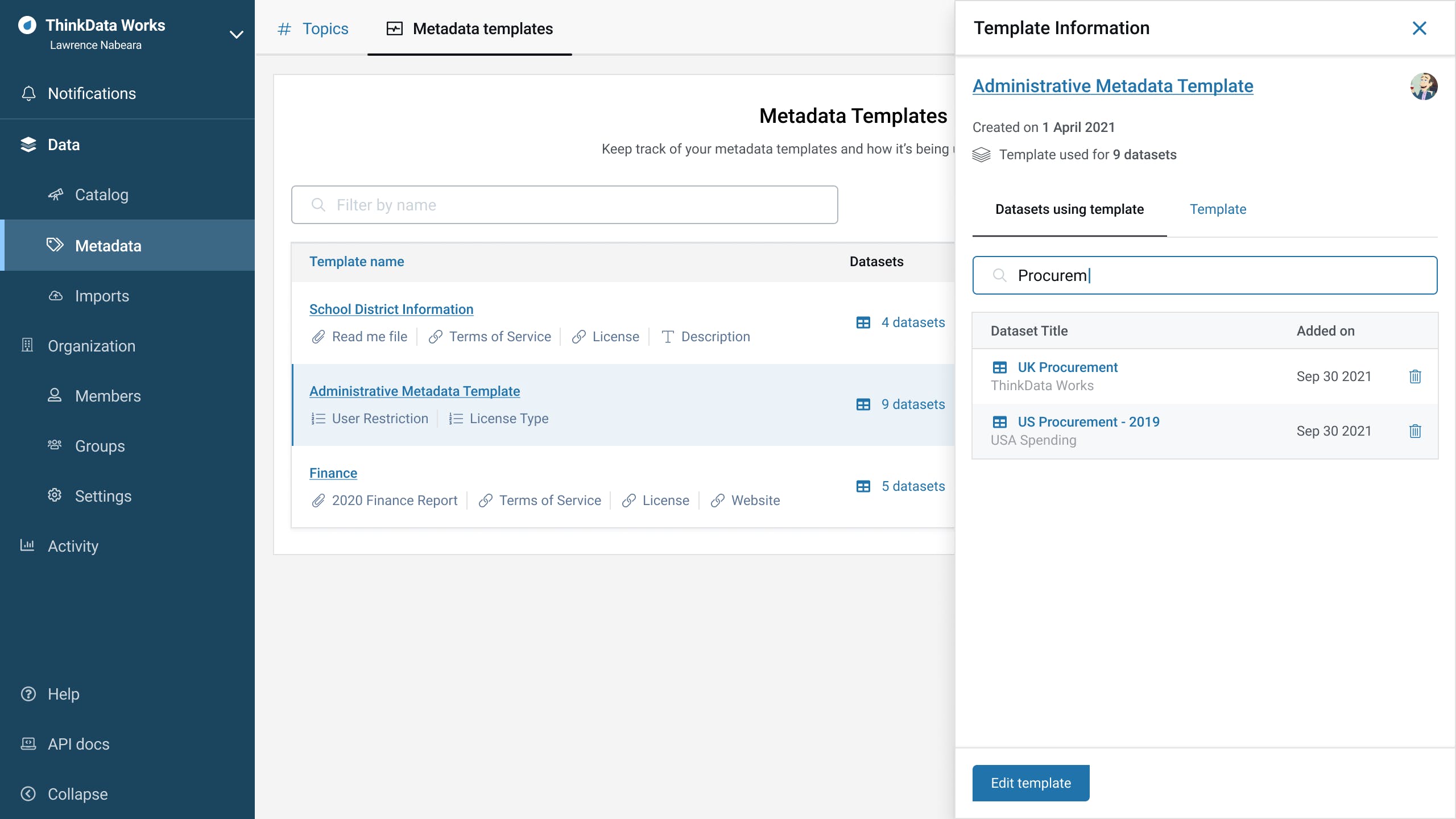
Task: Delete UK Procurement using trash icon
Action: tap(1415, 377)
